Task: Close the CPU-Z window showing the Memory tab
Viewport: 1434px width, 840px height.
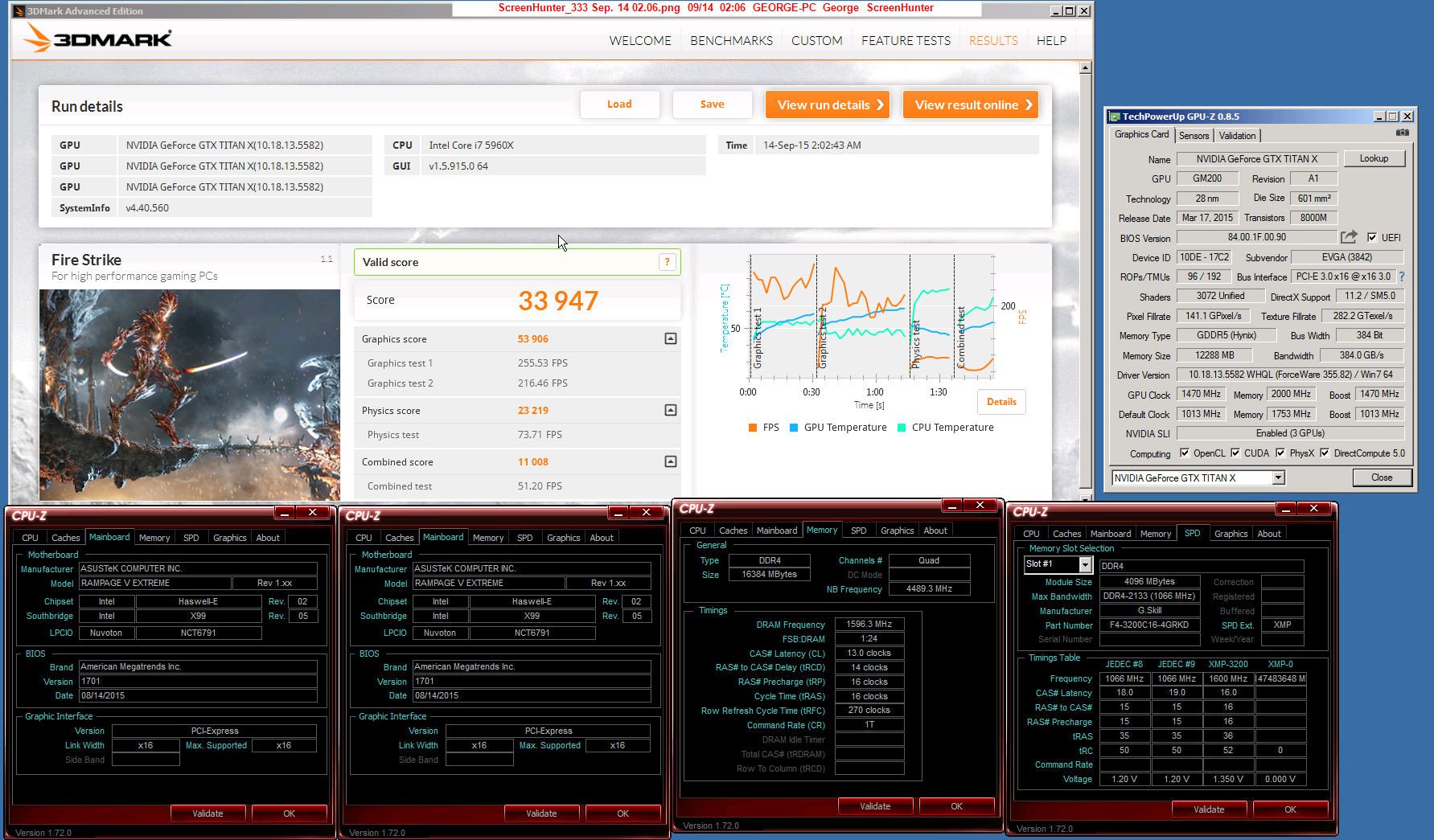Action: (980, 505)
